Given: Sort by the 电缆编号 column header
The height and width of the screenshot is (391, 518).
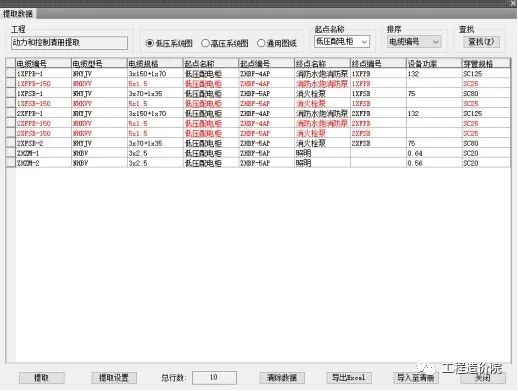Looking at the screenshot, I should coord(43,63).
